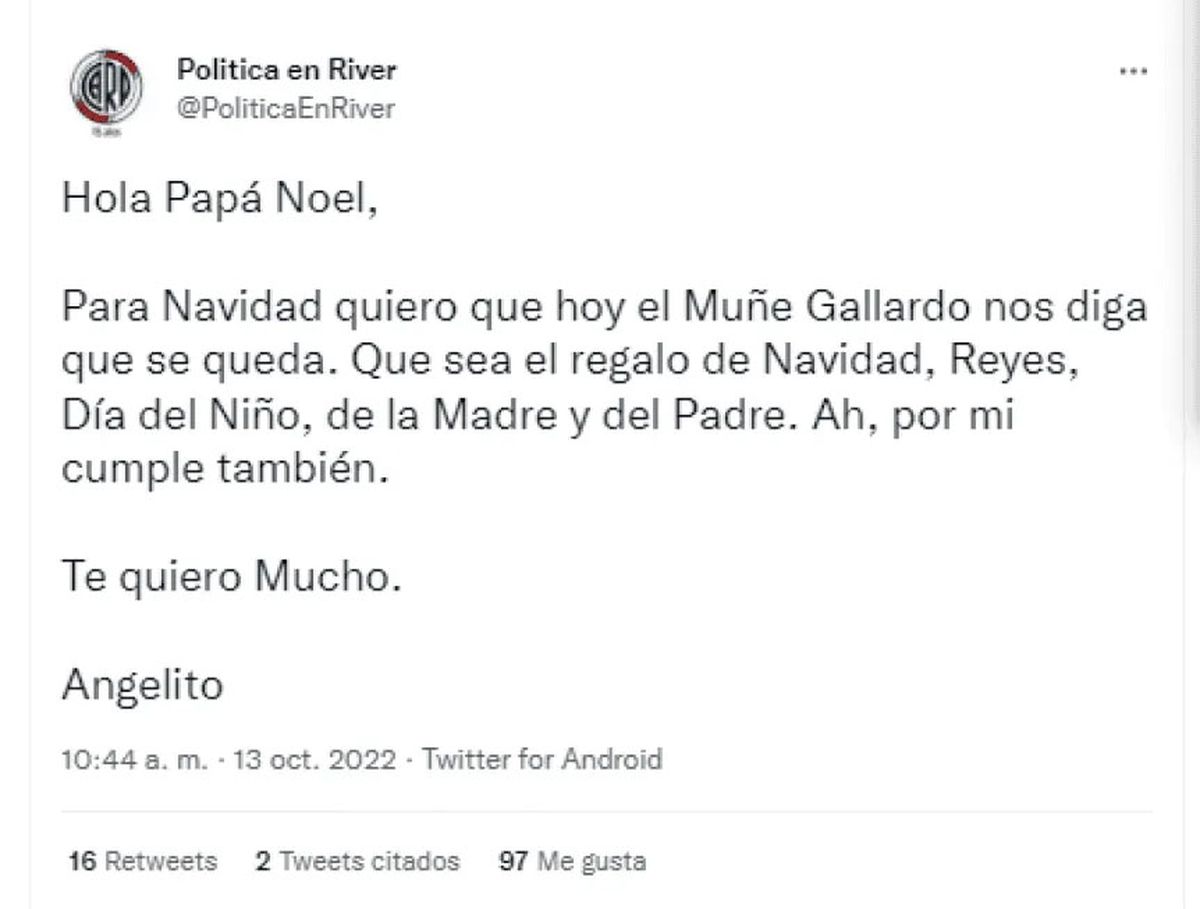Click the @PoliticaEnRiver handle
The height and width of the screenshot is (909, 1200).
(285, 108)
